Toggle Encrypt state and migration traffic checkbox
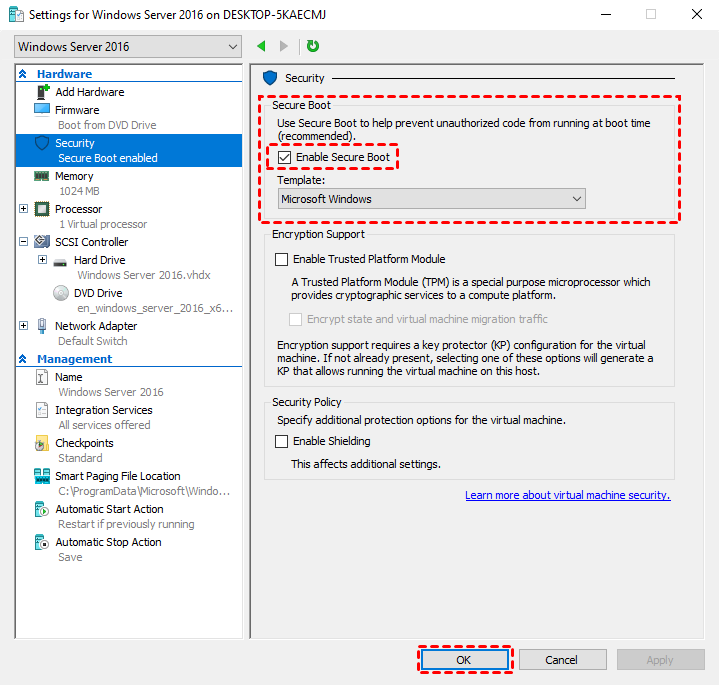The height and width of the screenshot is (685, 719). point(295,319)
